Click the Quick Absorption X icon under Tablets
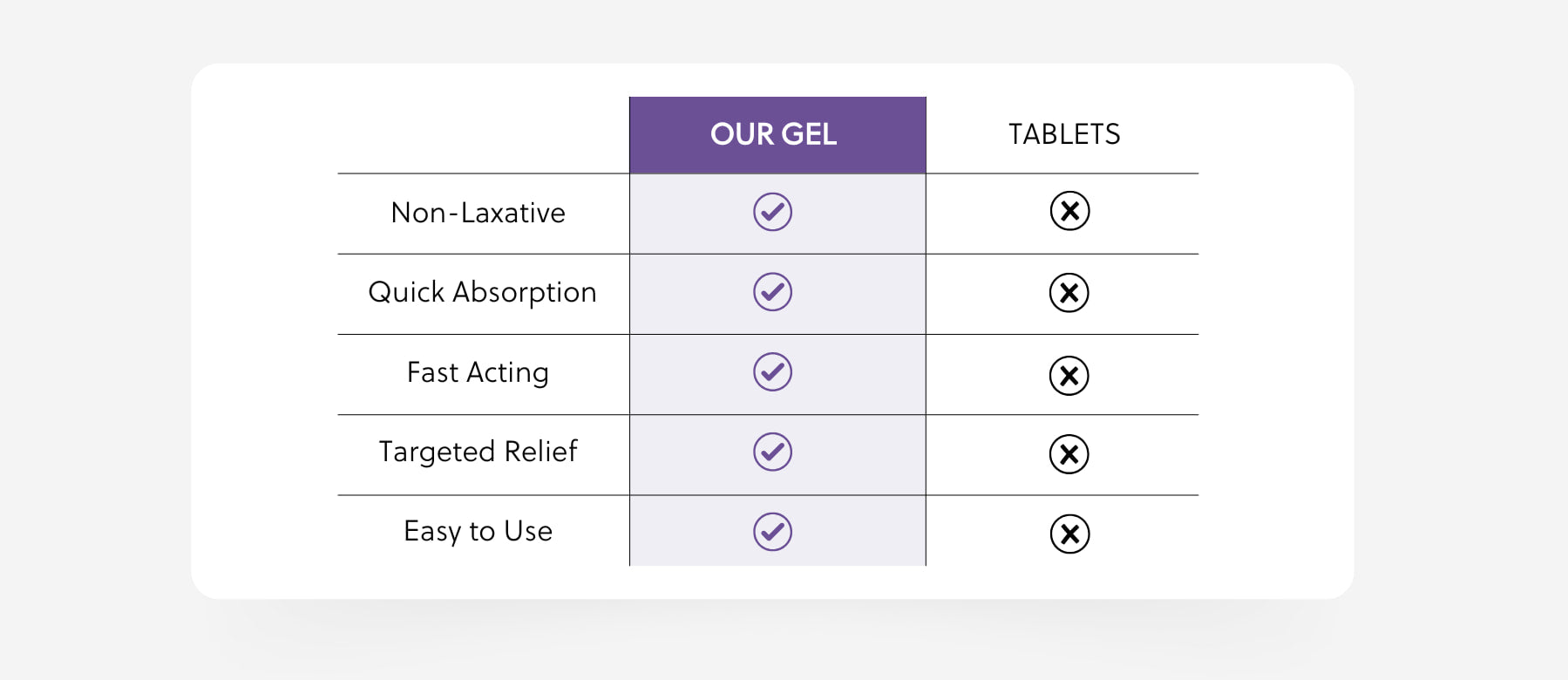This screenshot has width=1568, height=680. (1069, 293)
